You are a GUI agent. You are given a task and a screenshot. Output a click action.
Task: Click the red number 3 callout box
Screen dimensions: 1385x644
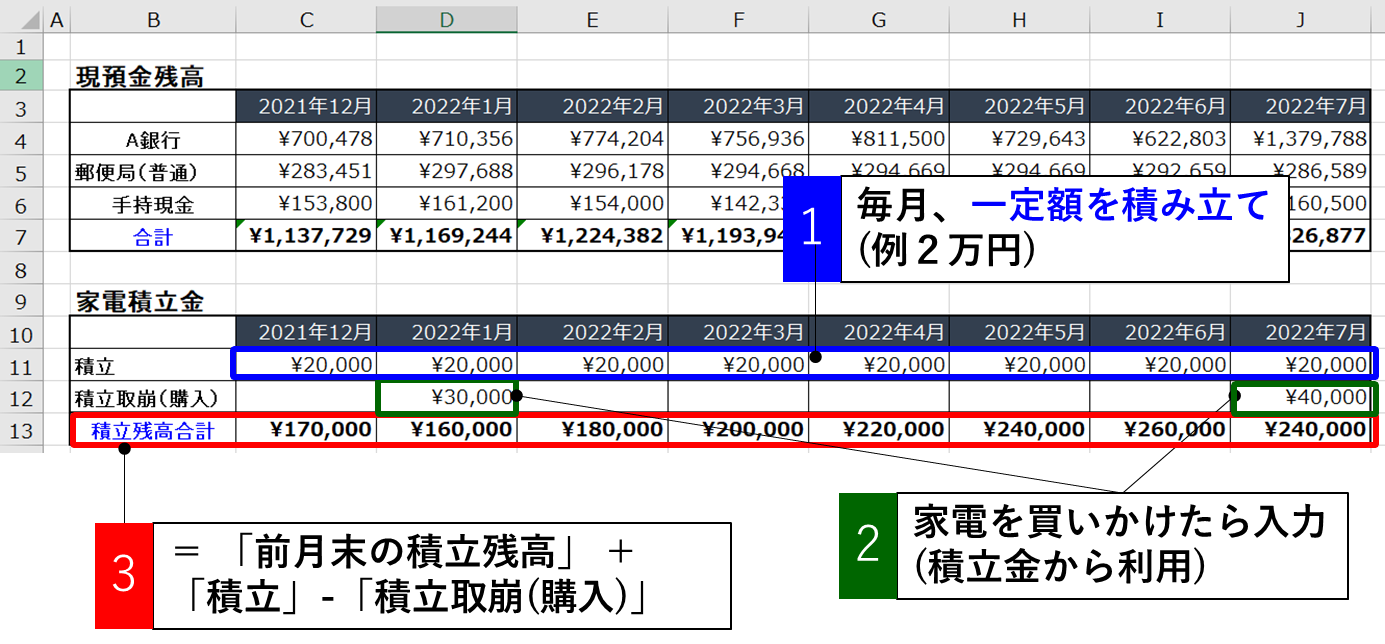[124, 575]
